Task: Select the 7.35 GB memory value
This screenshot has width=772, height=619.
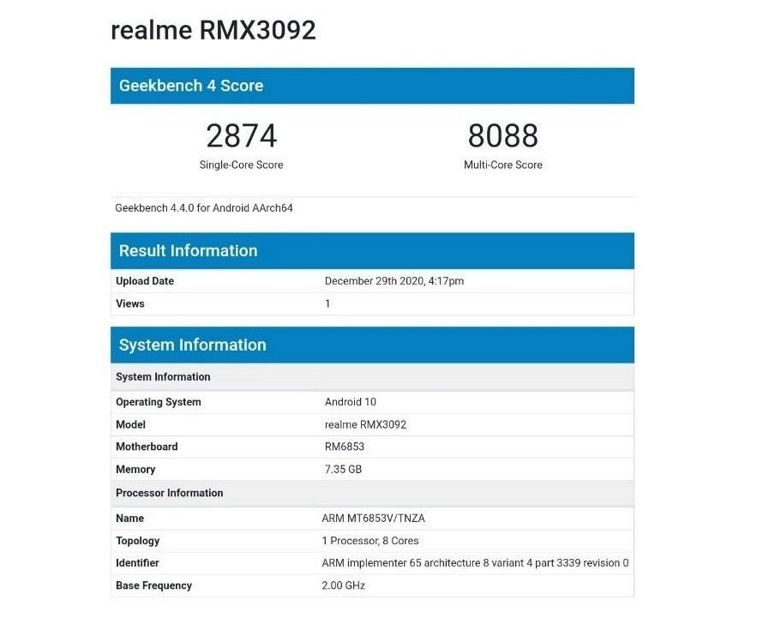Action: [x=343, y=469]
